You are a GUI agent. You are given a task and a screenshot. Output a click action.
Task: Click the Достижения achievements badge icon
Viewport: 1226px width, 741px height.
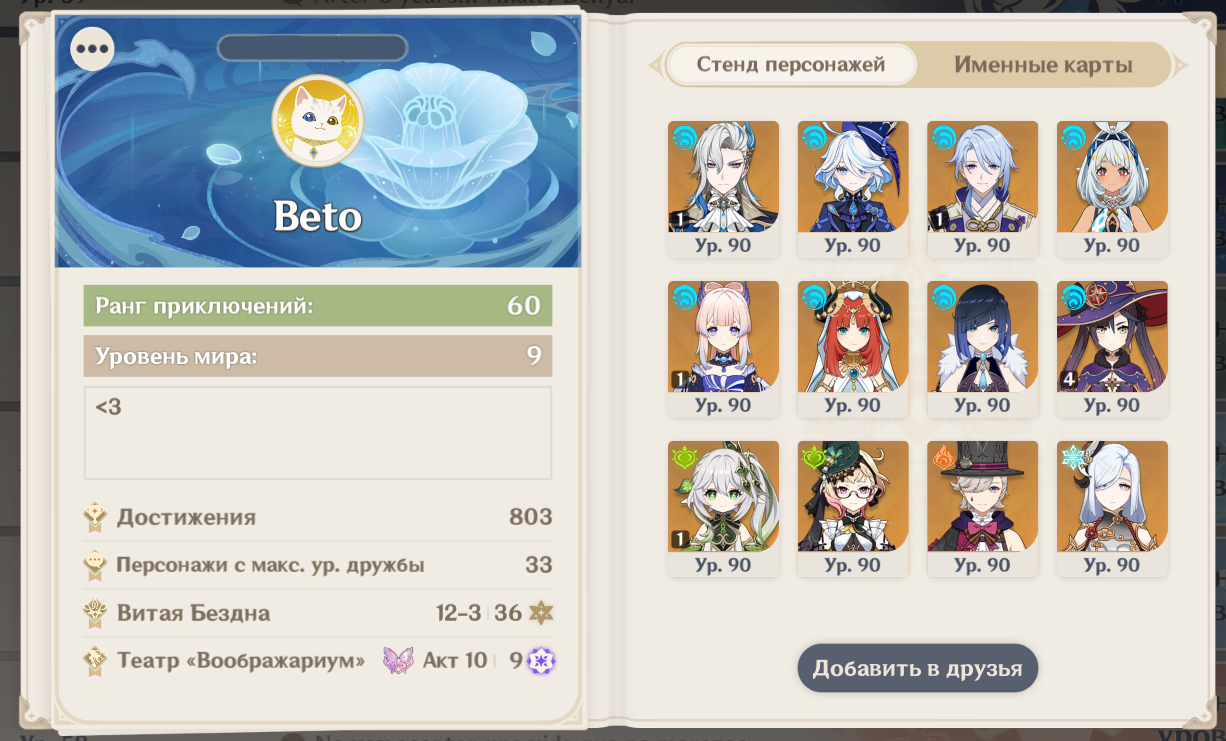[x=96, y=517]
